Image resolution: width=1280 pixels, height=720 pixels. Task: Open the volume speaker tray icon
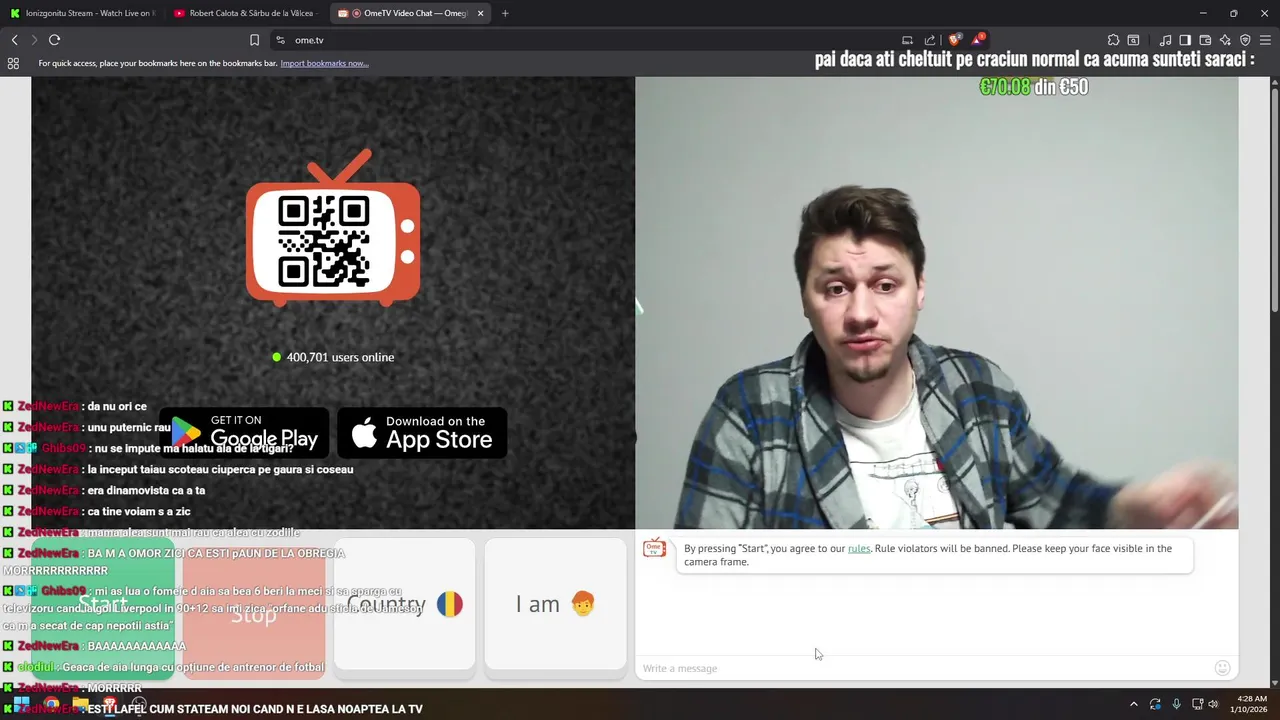coord(1214,704)
